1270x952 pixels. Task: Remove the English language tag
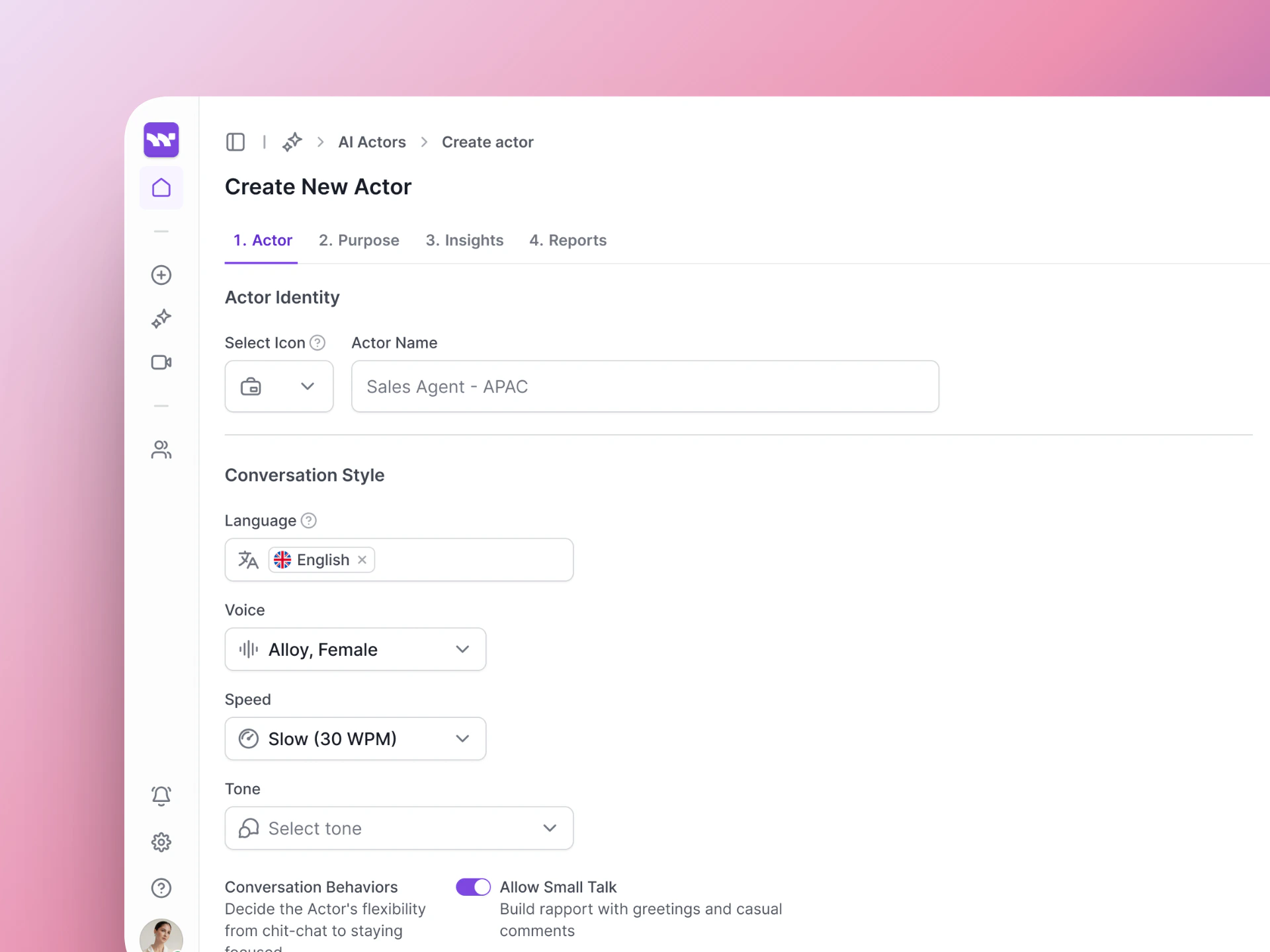(362, 560)
